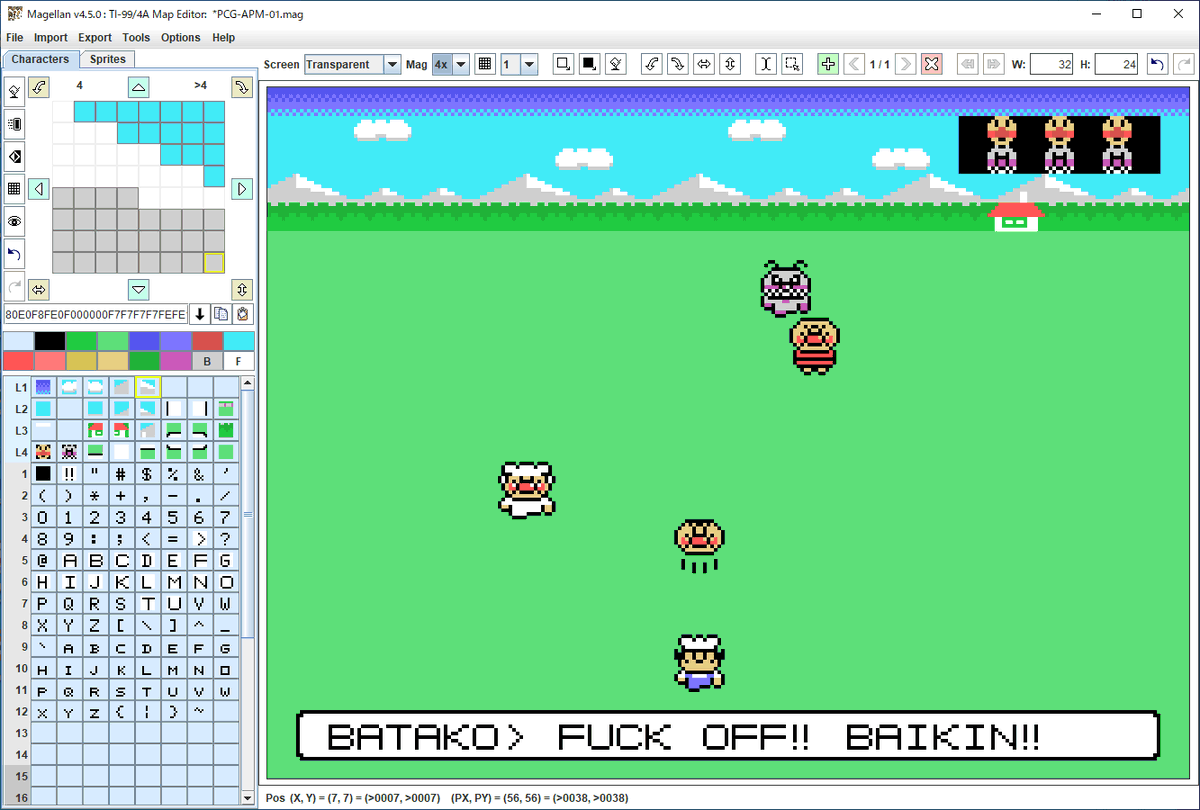Undo map edit in top toolbar
The height and width of the screenshot is (810, 1200).
[1158, 64]
